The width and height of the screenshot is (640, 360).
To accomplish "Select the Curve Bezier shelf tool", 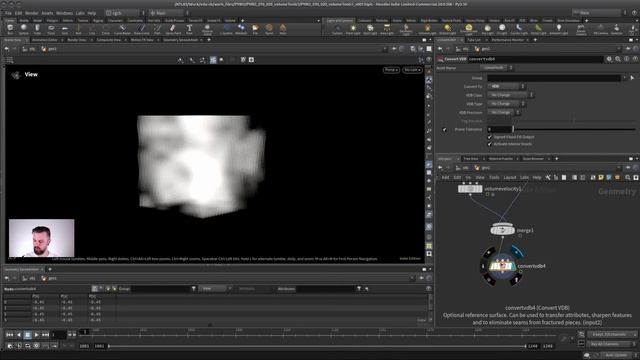I will pyautogui.click(x=122, y=29).
